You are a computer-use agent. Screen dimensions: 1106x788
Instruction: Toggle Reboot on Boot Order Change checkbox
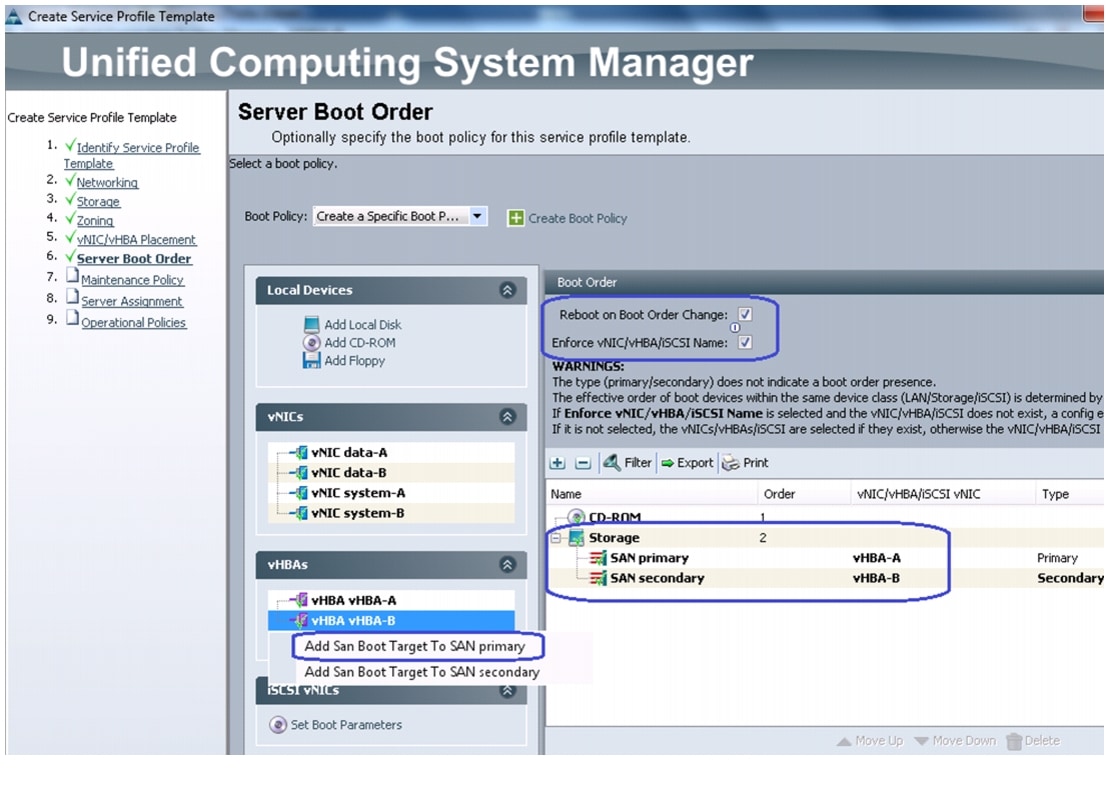745,315
